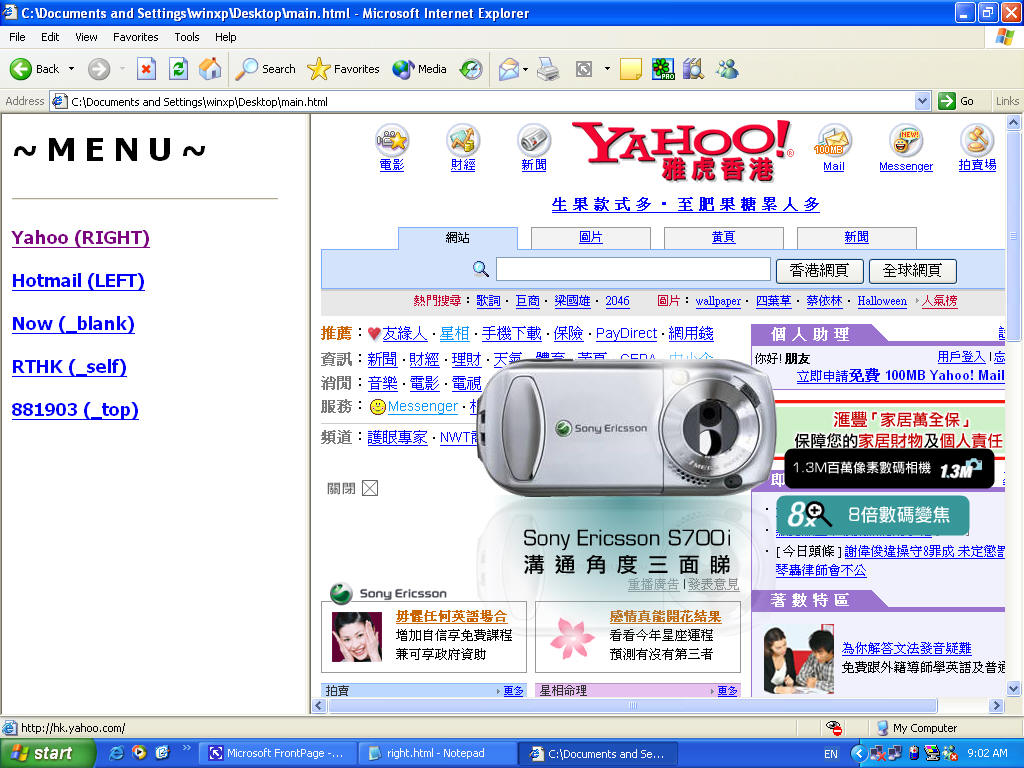Click the 重播廣告 replay ad link
The width and height of the screenshot is (1024, 768).
click(x=654, y=584)
